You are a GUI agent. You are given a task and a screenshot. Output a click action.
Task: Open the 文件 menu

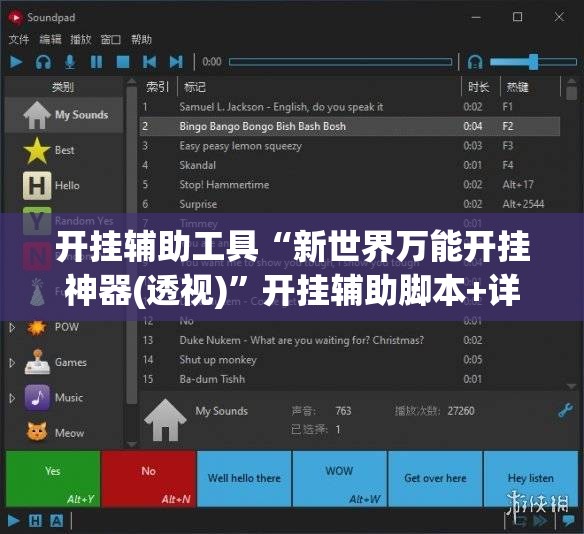pos(19,39)
